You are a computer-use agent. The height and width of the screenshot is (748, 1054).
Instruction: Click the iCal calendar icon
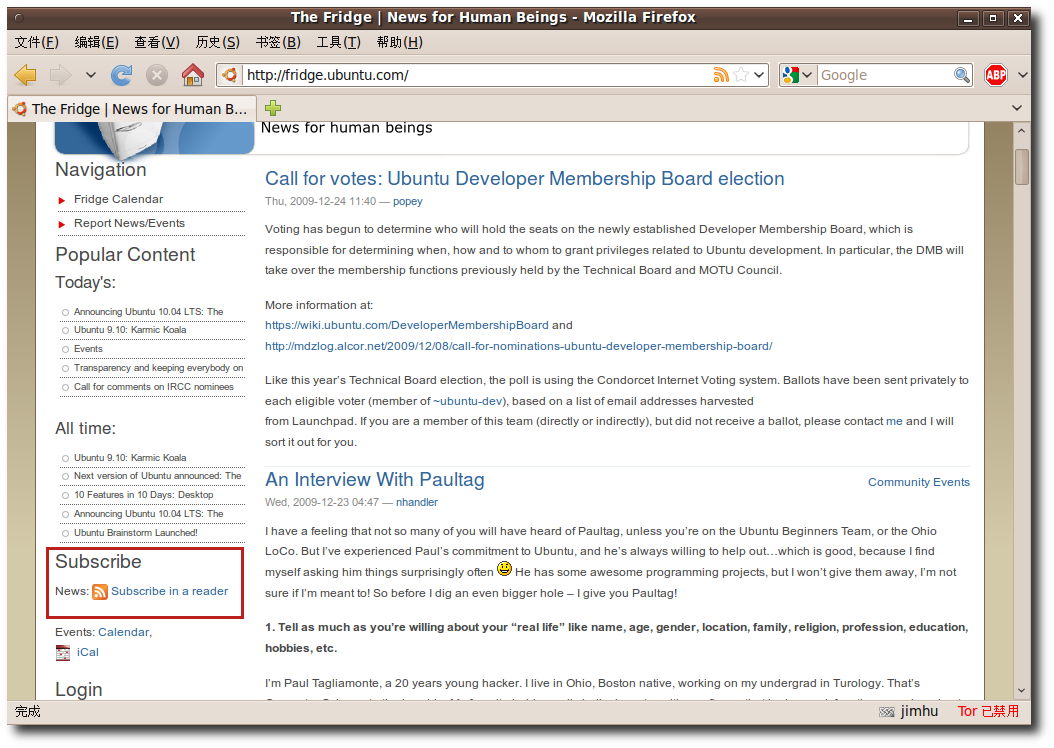(63, 653)
